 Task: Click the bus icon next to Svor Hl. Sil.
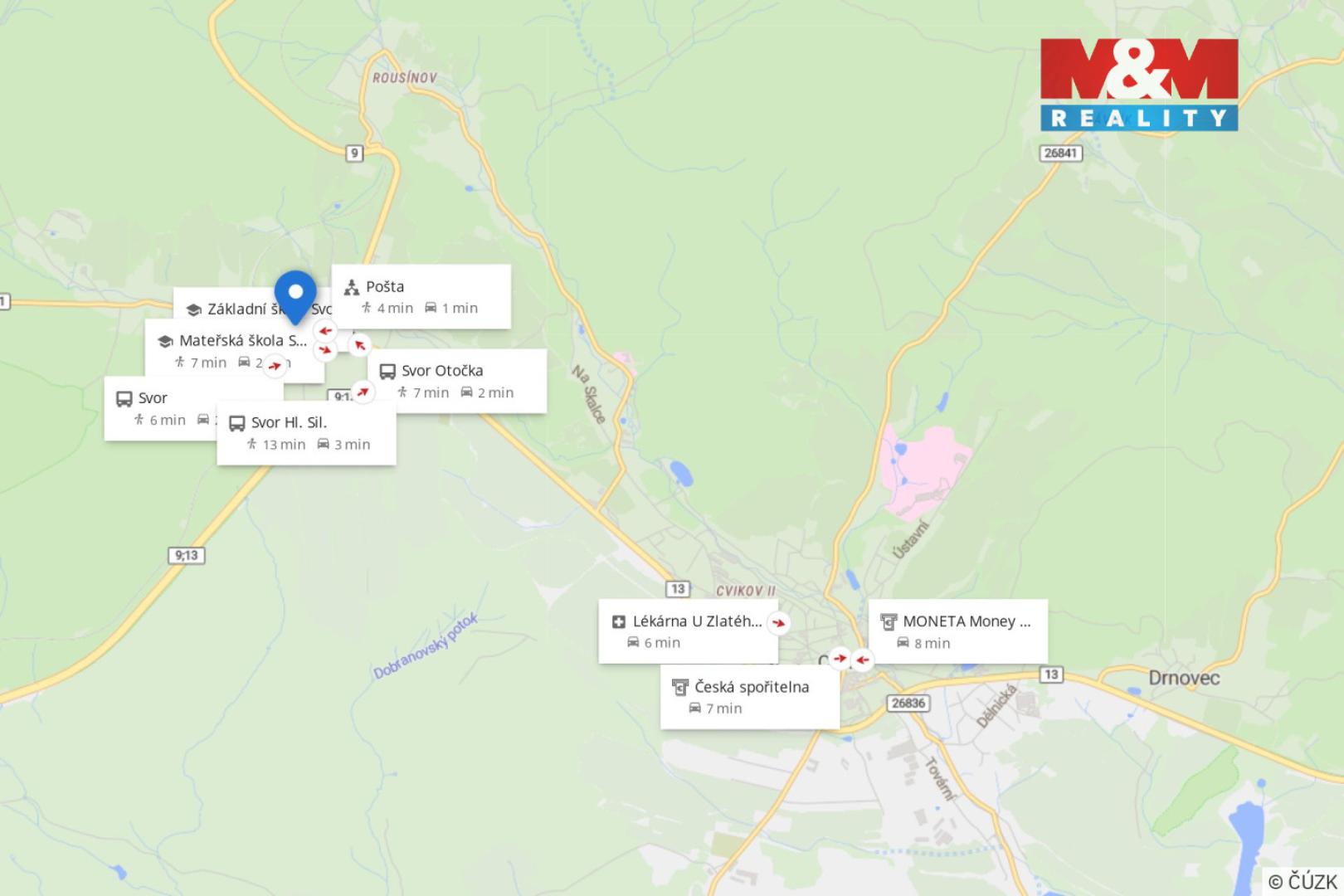click(x=237, y=423)
